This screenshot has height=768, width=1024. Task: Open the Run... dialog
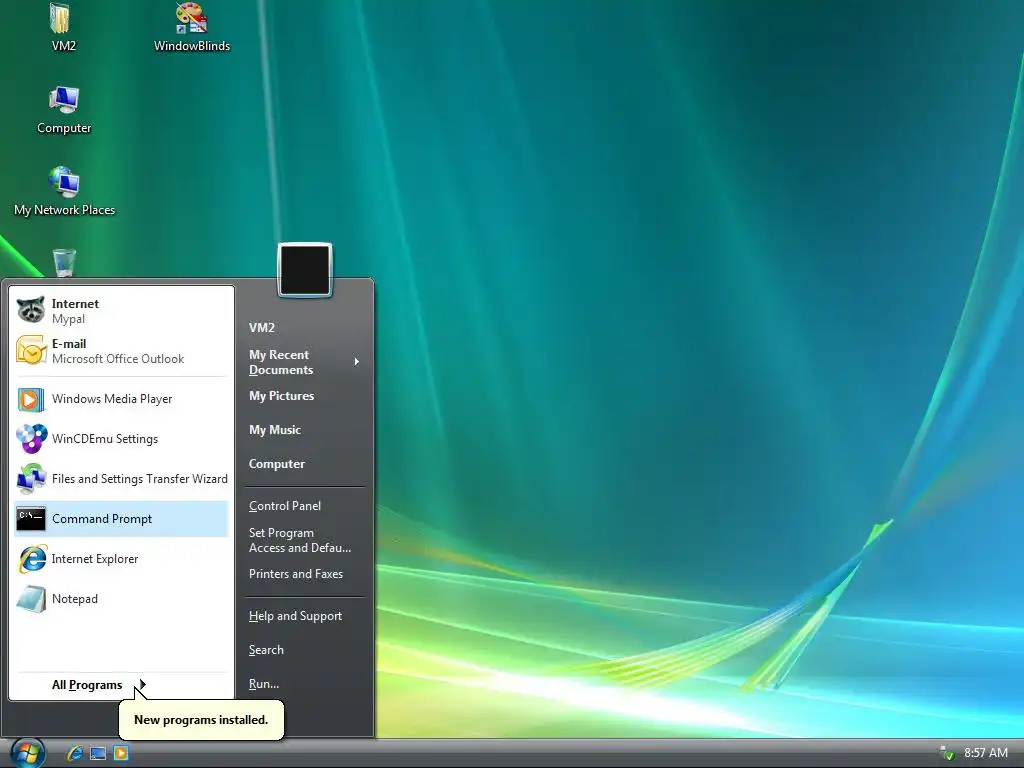264,684
